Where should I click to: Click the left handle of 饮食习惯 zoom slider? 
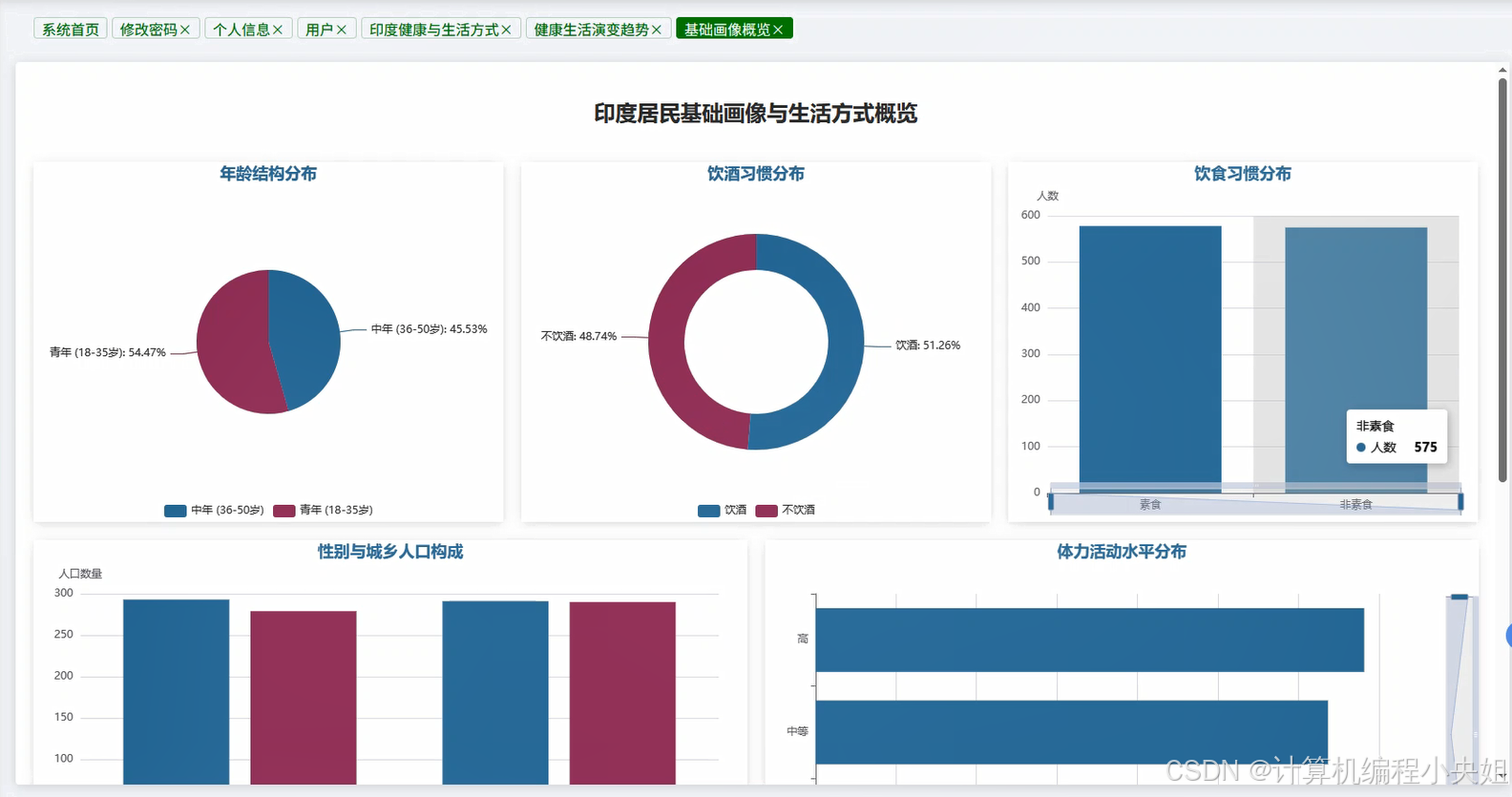[x=1051, y=501]
